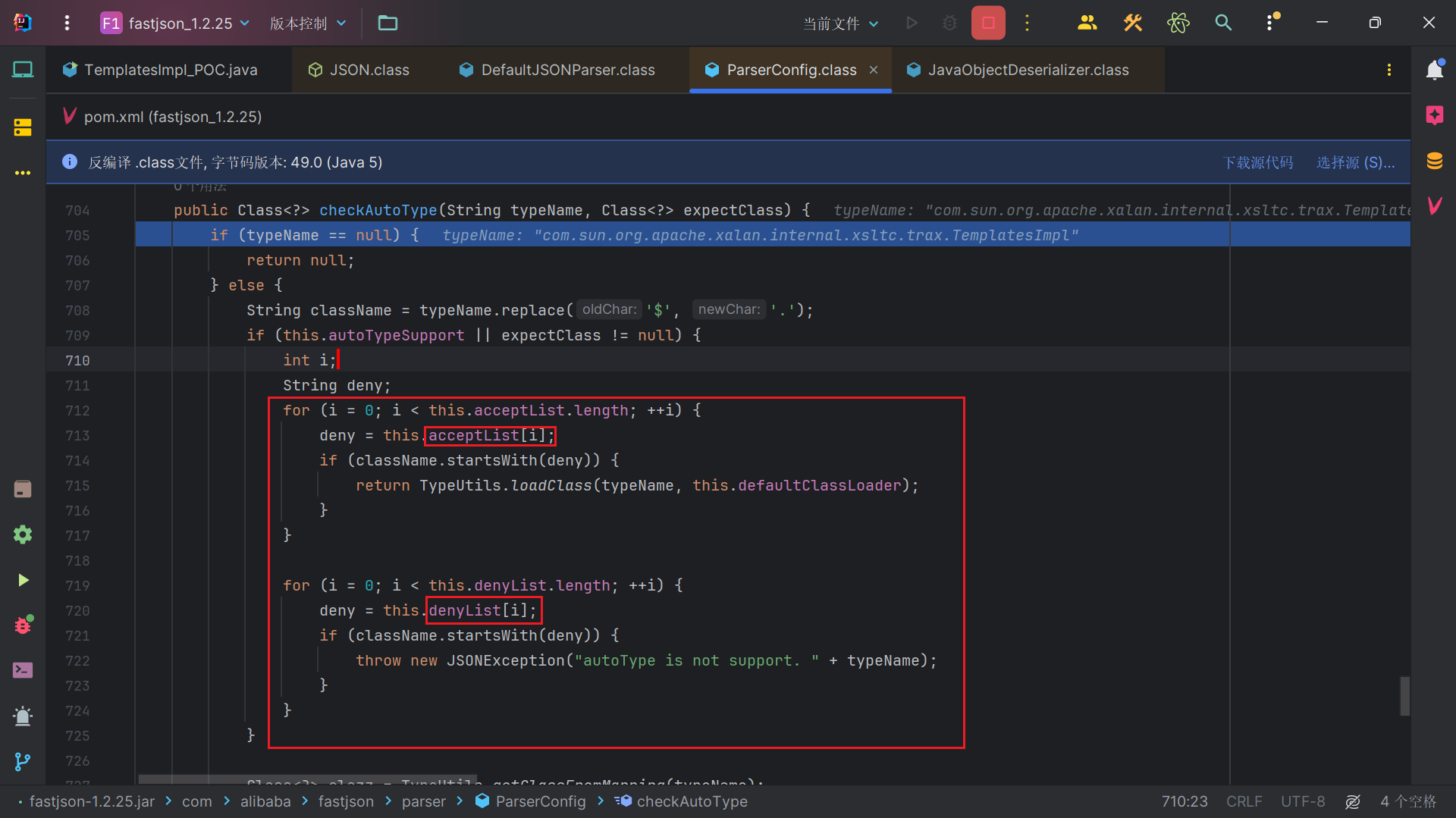Click the fastjson breadcrumb segment
Screen dimensions: 1456x818
pyautogui.click(x=346, y=801)
